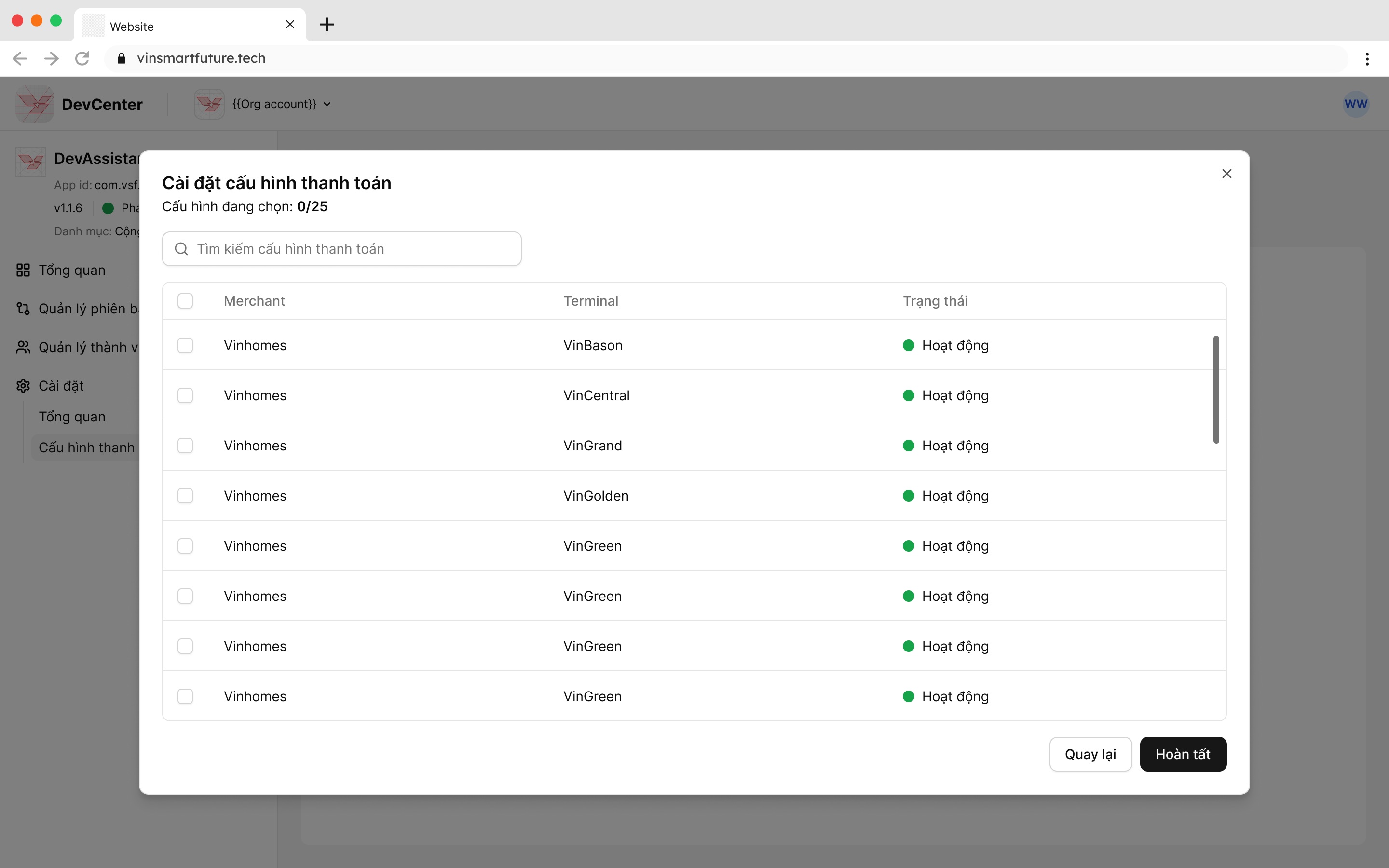Select the VinCentral row checkbox

(x=185, y=395)
